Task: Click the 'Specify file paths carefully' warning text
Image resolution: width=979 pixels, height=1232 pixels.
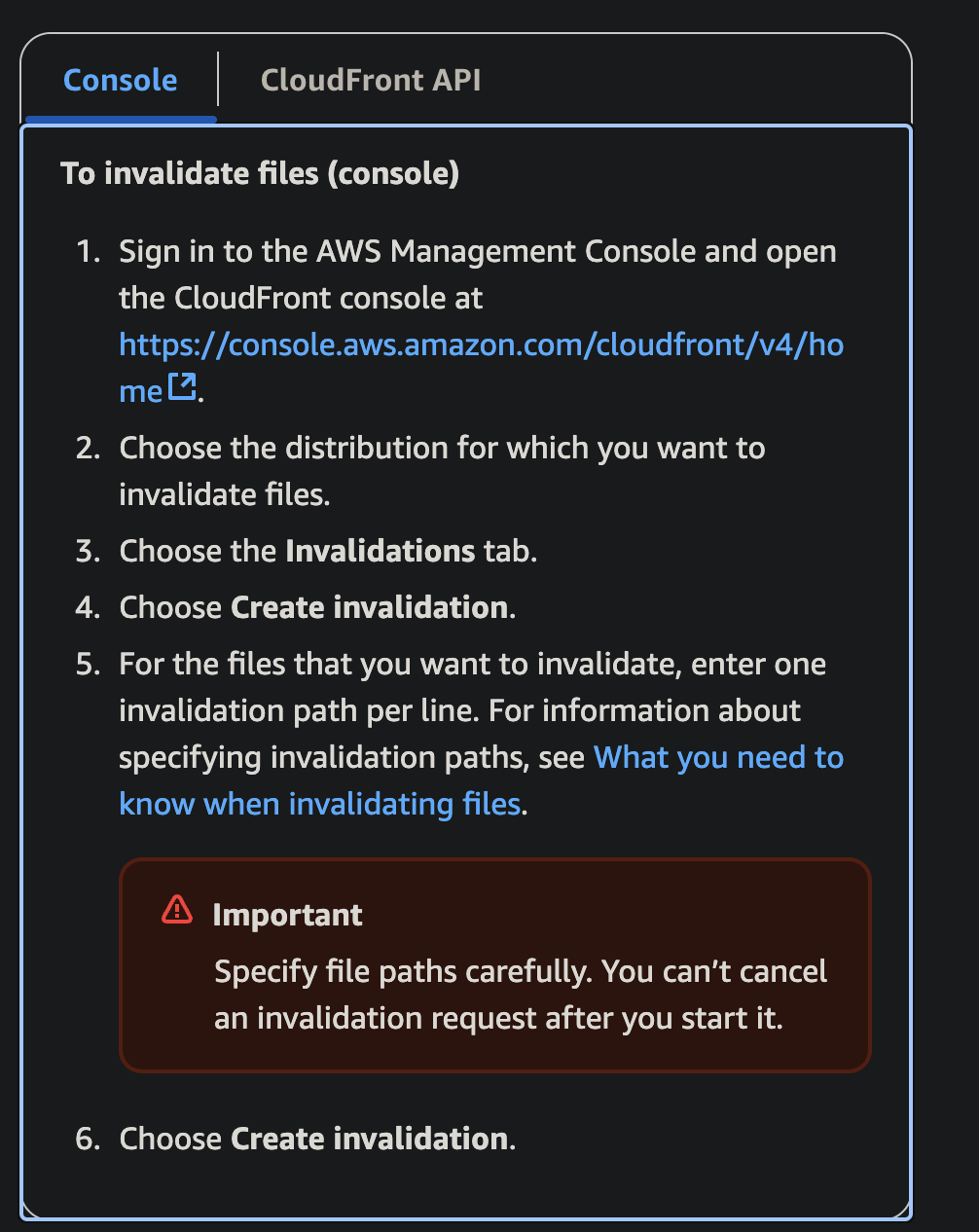Action: 521,971
